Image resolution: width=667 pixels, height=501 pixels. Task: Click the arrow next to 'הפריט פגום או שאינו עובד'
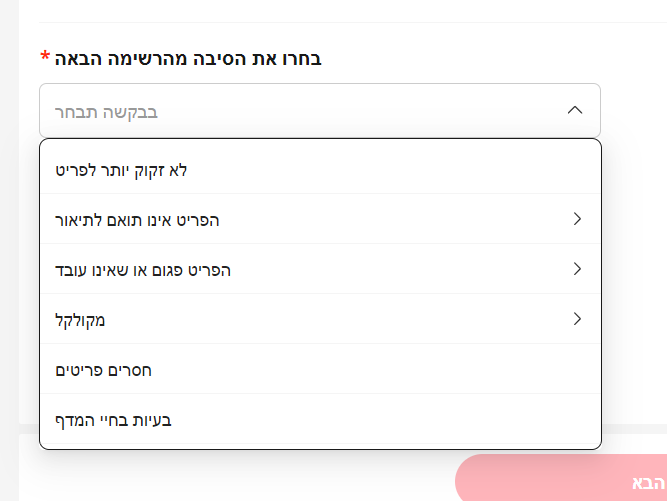click(x=577, y=269)
